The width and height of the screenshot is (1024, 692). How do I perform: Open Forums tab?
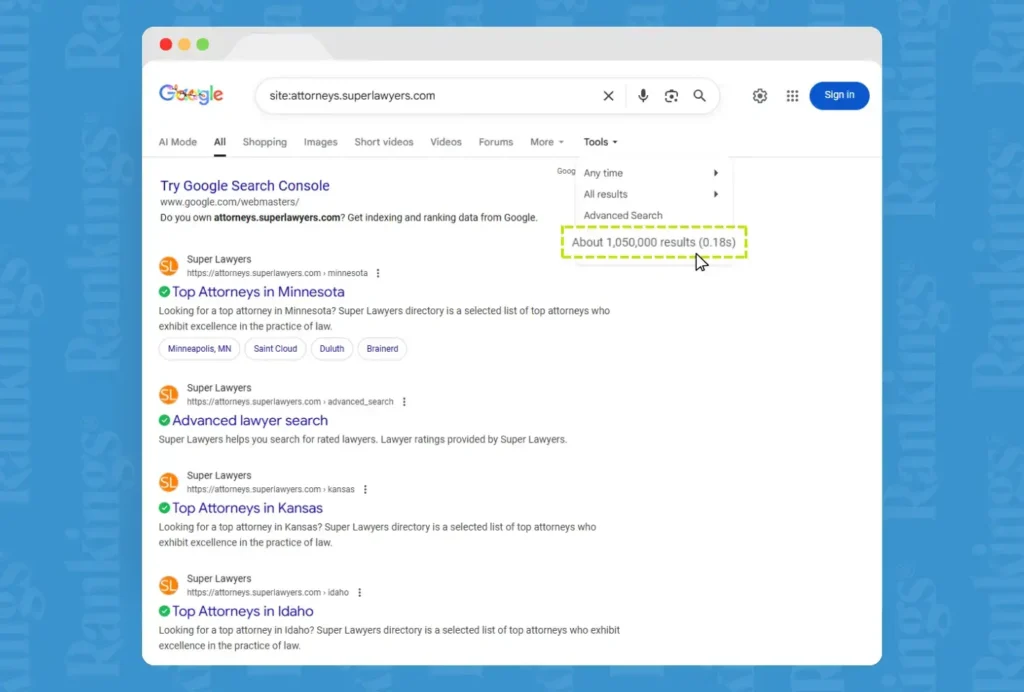tap(496, 142)
